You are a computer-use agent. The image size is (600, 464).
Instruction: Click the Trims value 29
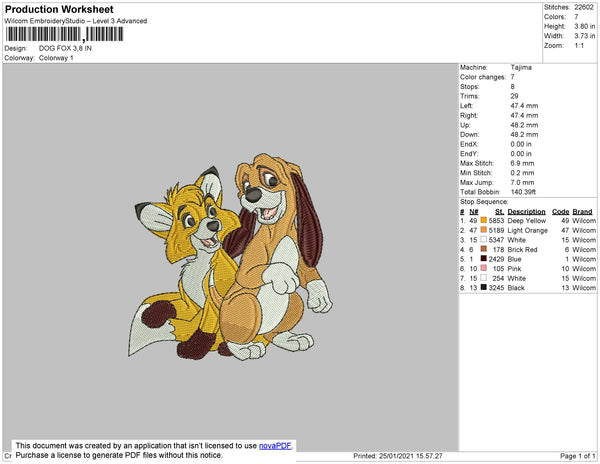coord(514,96)
